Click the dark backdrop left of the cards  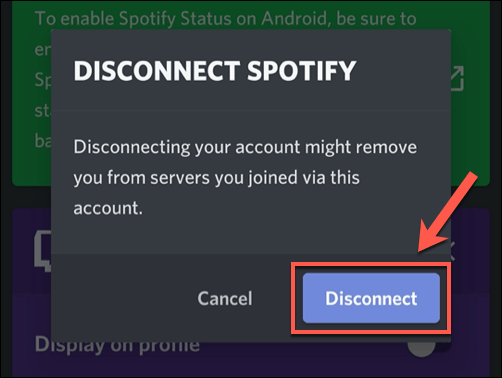click(6, 189)
